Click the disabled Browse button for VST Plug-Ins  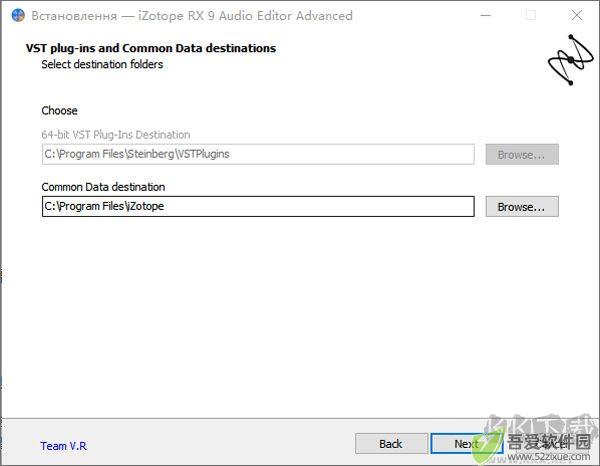point(522,155)
